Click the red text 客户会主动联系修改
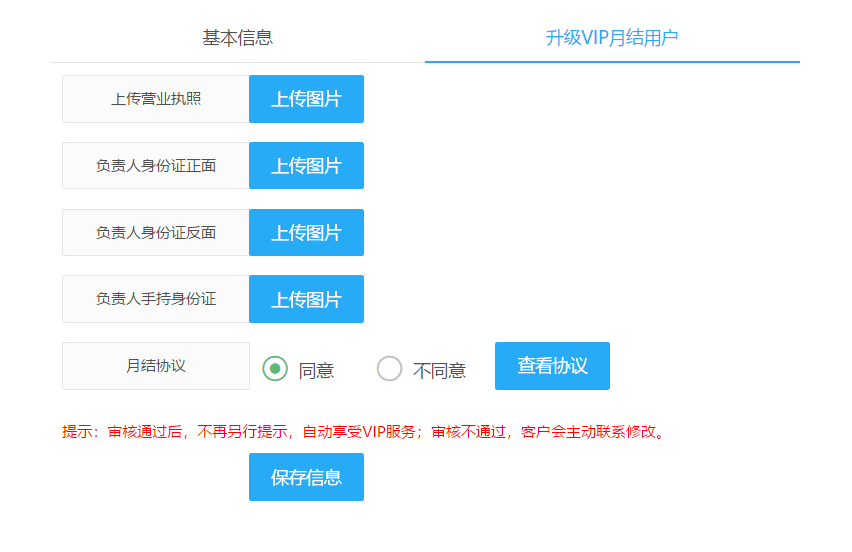This screenshot has height=552, width=852. tap(588, 432)
